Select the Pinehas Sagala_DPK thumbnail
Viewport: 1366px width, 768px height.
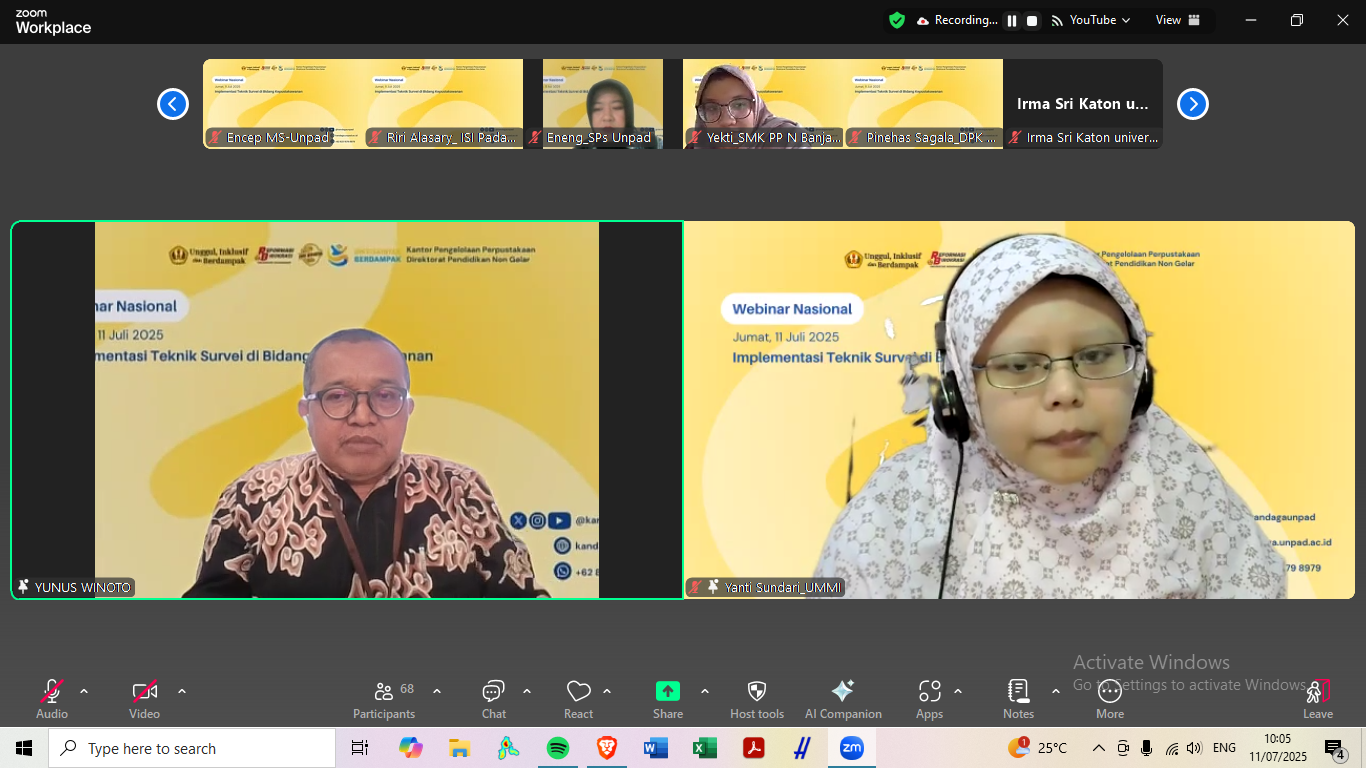point(923,104)
